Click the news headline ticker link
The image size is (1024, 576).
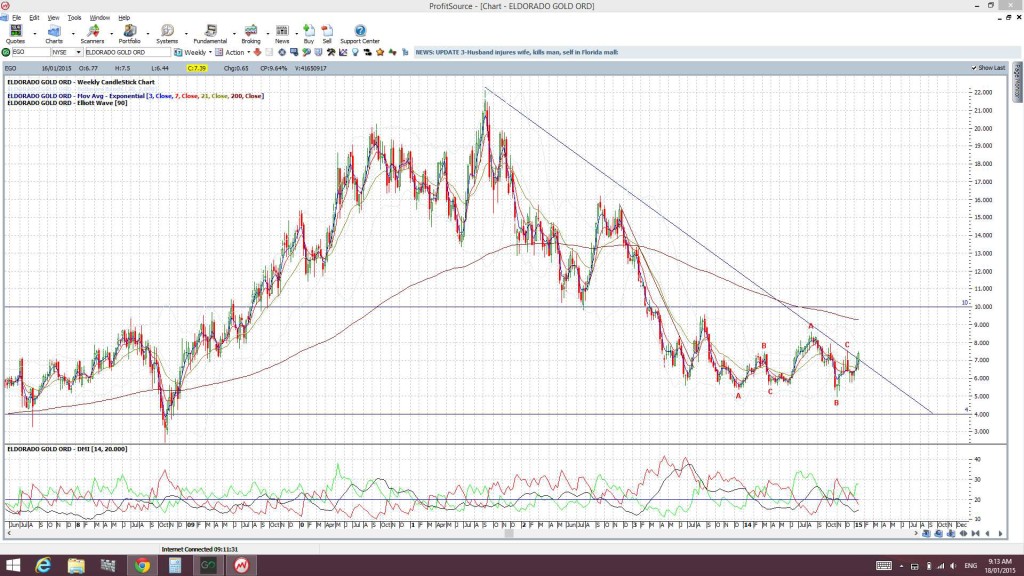pyautogui.click(x=517, y=52)
